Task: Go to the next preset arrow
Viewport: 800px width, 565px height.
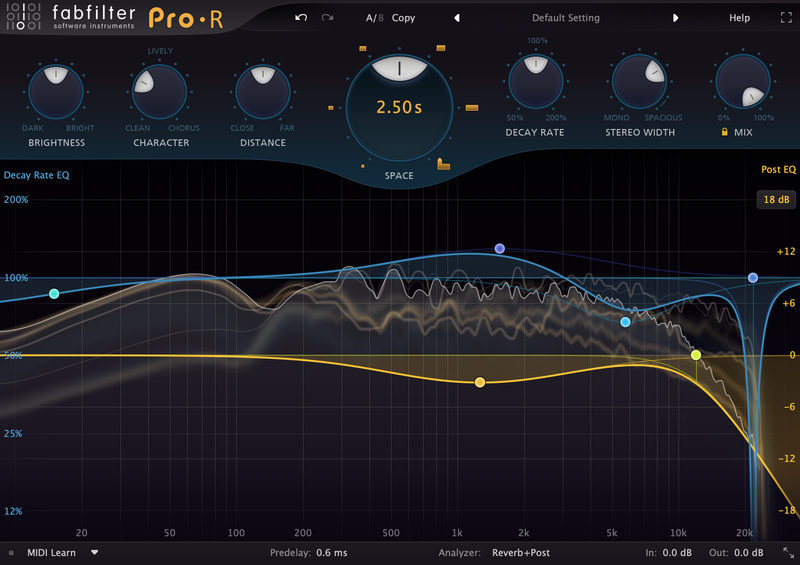Action: (x=675, y=18)
